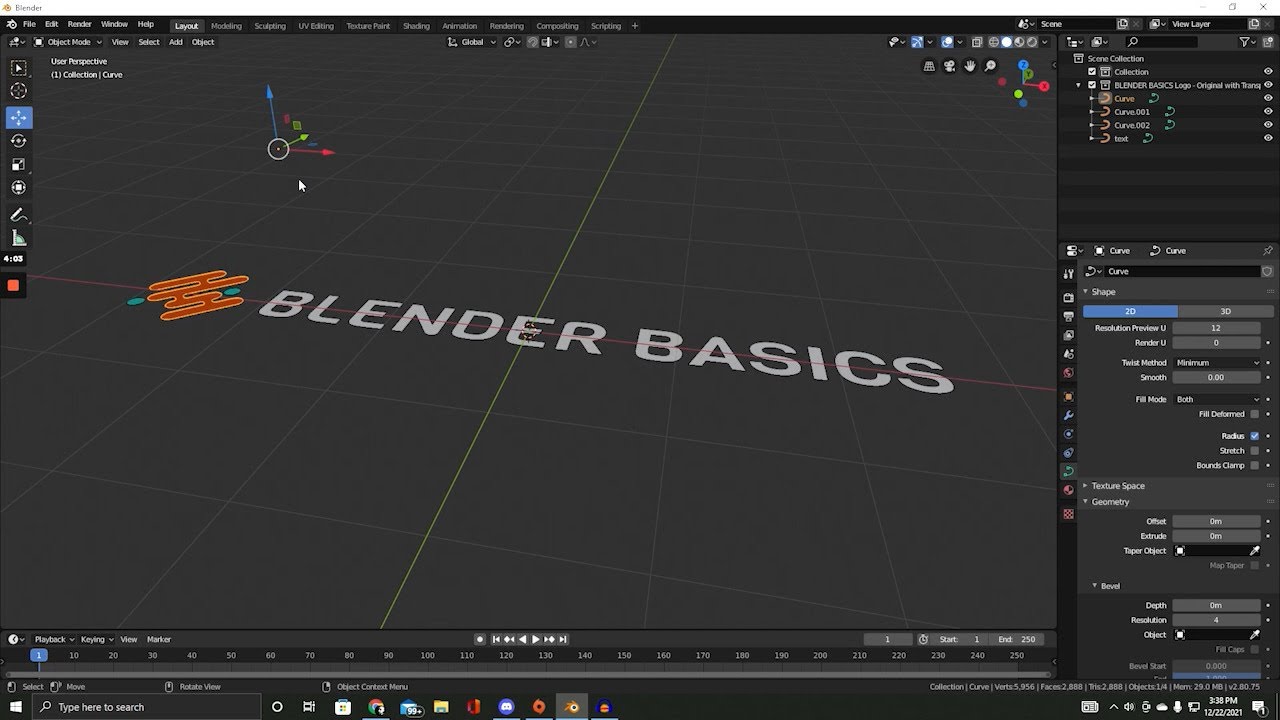Switch to wireframe viewport shading

click(993, 42)
